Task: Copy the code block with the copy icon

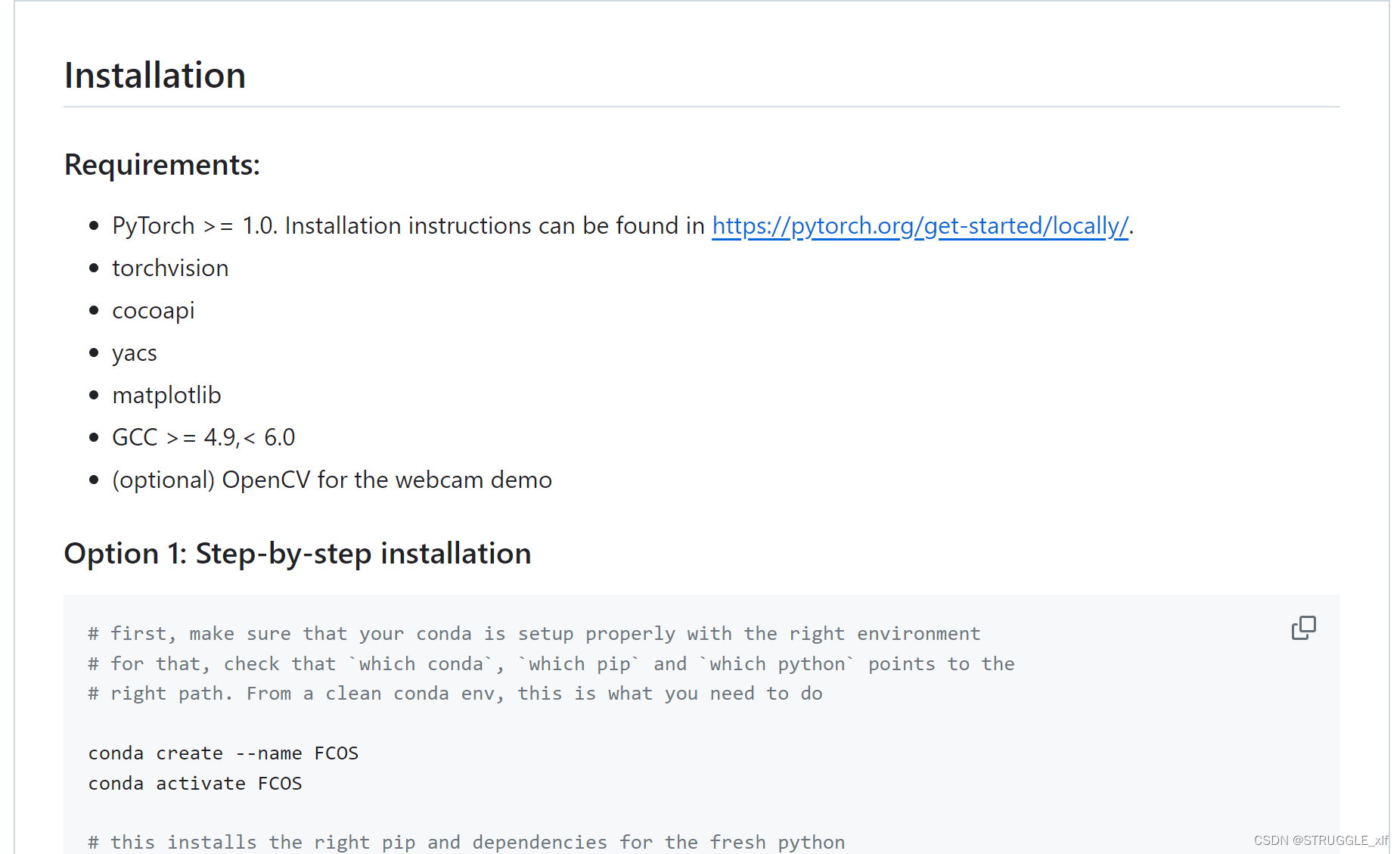Action: tap(1303, 628)
